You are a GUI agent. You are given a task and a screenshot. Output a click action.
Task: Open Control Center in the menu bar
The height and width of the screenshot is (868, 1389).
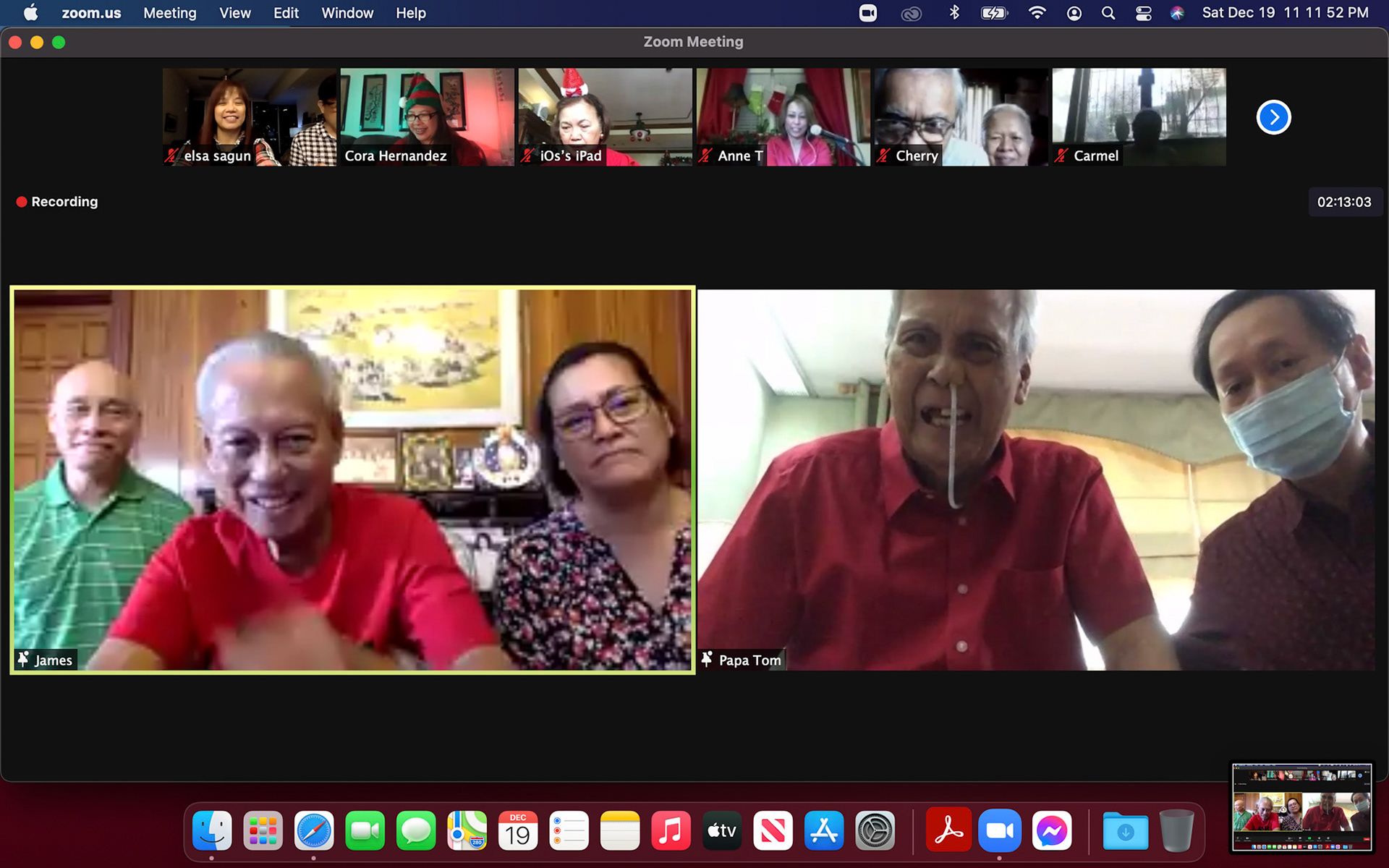tap(1143, 13)
